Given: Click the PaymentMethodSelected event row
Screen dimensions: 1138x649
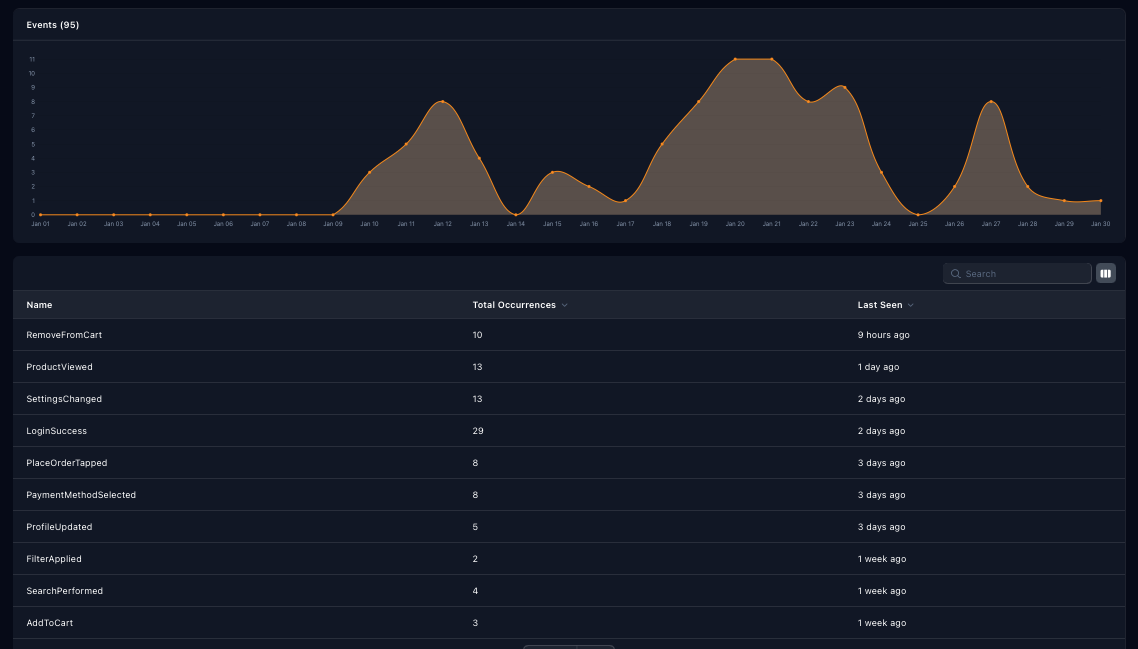Looking at the screenshot, I should 82,495.
